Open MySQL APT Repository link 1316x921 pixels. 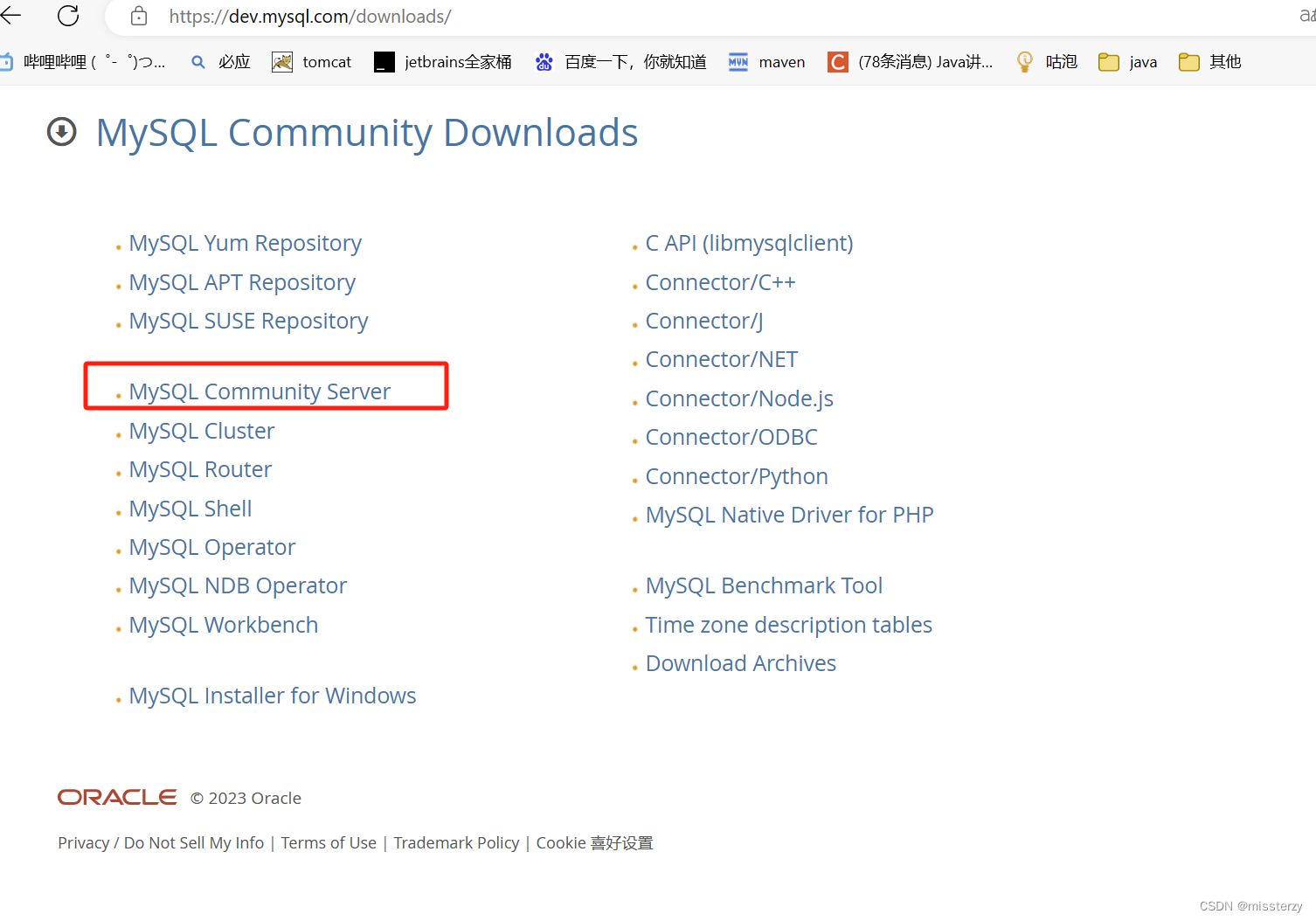tap(242, 282)
